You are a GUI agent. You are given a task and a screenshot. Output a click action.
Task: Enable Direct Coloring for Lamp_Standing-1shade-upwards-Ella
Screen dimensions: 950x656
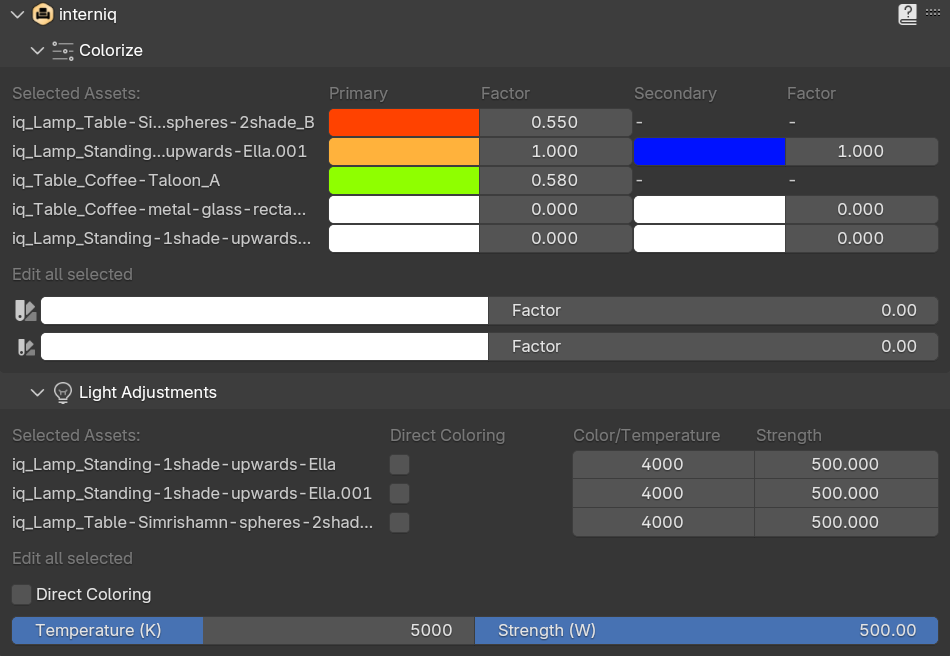pos(399,464)
